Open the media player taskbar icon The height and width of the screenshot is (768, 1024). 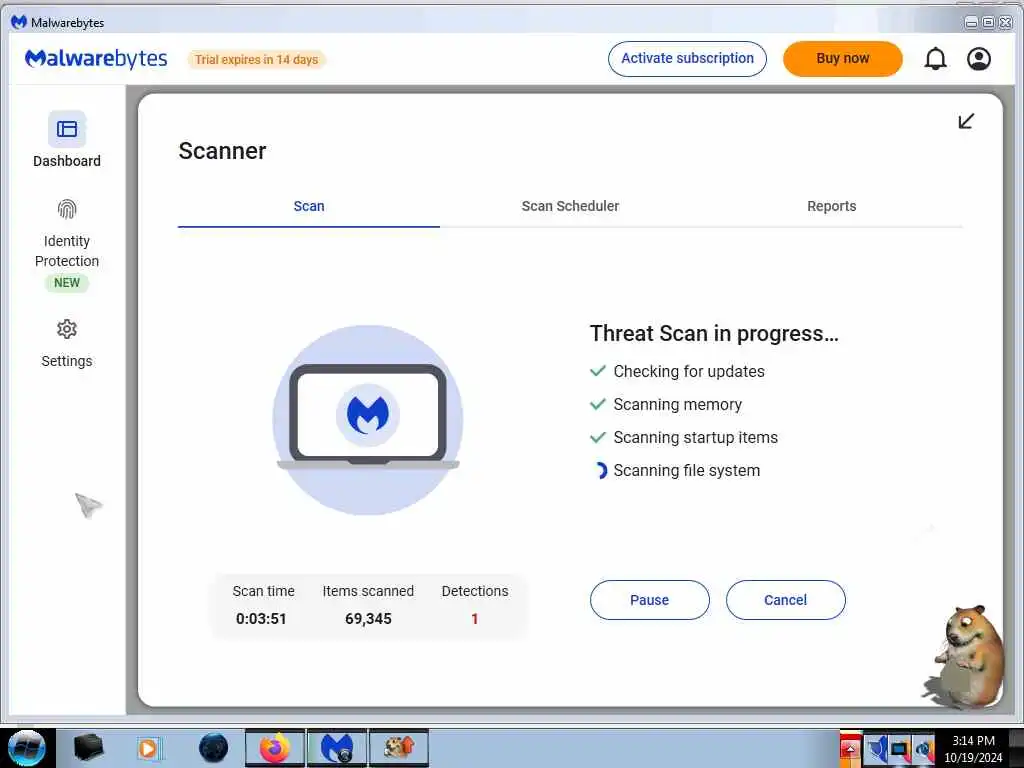[x=148, y=748]
